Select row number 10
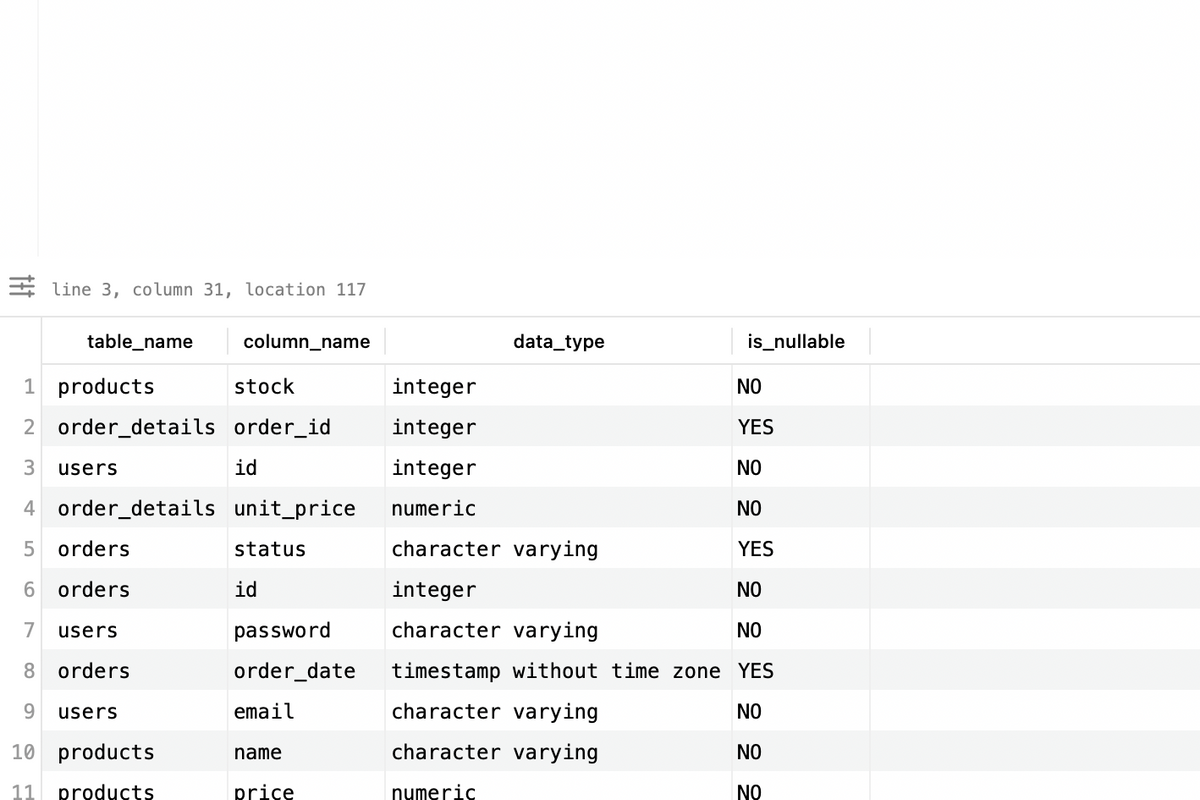Image resolution: width=1200 pixels, height=800 pixels. [24, 752]
